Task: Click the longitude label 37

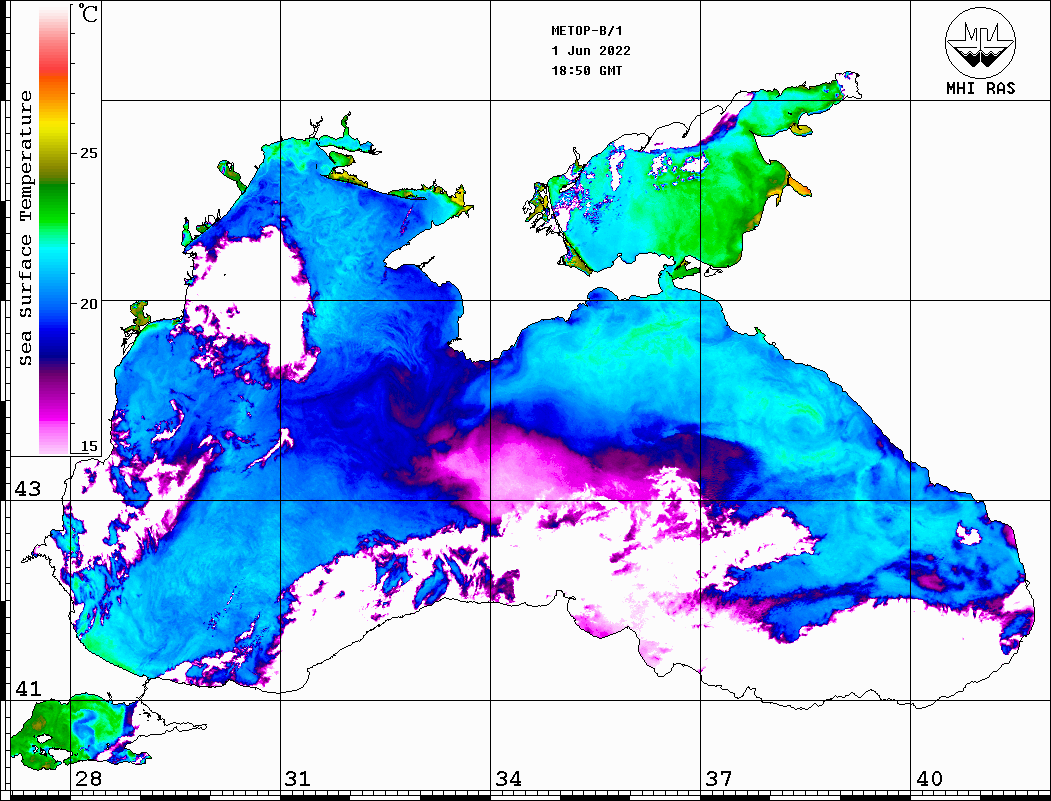Action: (718, 778)
